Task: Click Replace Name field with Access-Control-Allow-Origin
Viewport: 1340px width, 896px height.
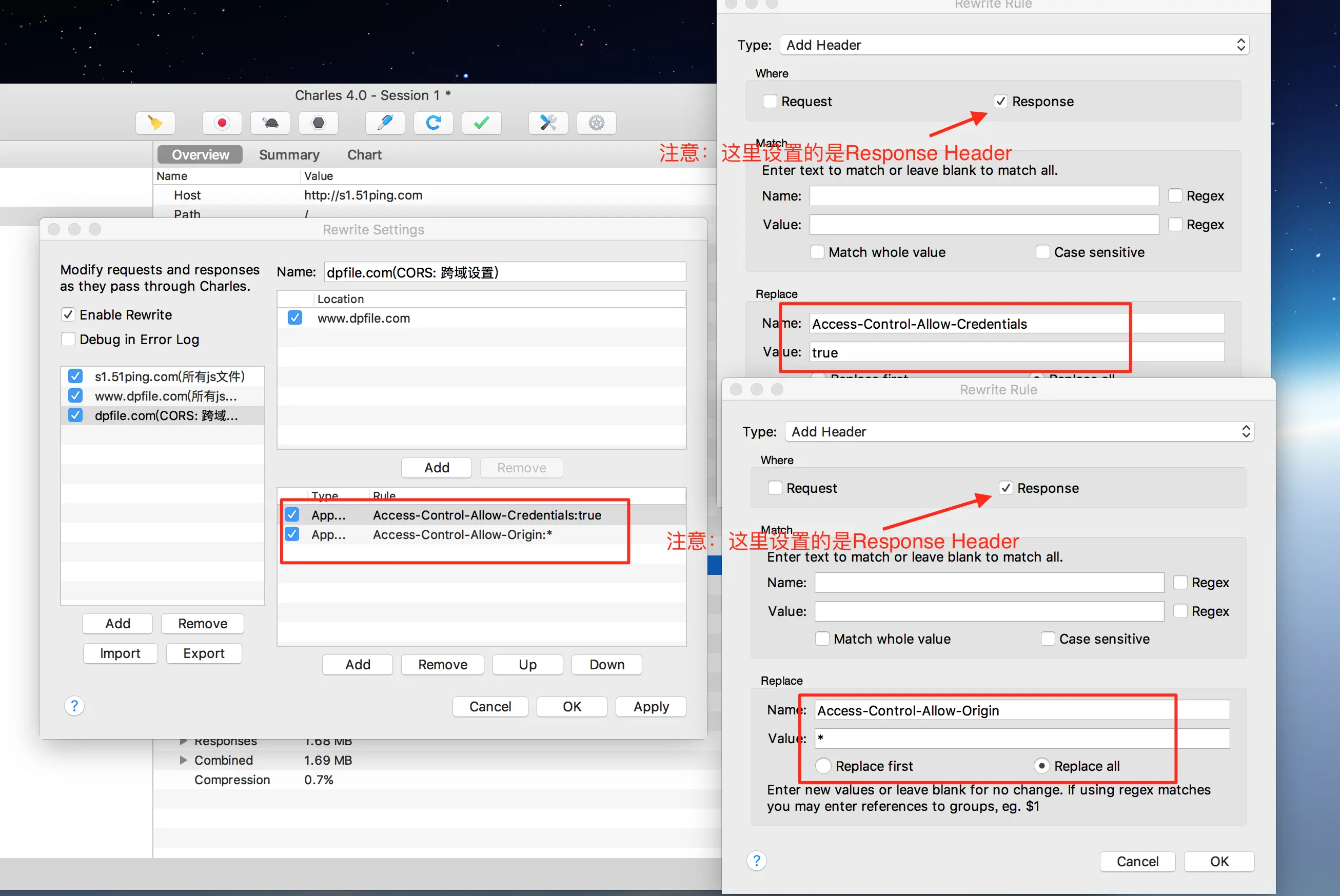Action: point(1022,710)
